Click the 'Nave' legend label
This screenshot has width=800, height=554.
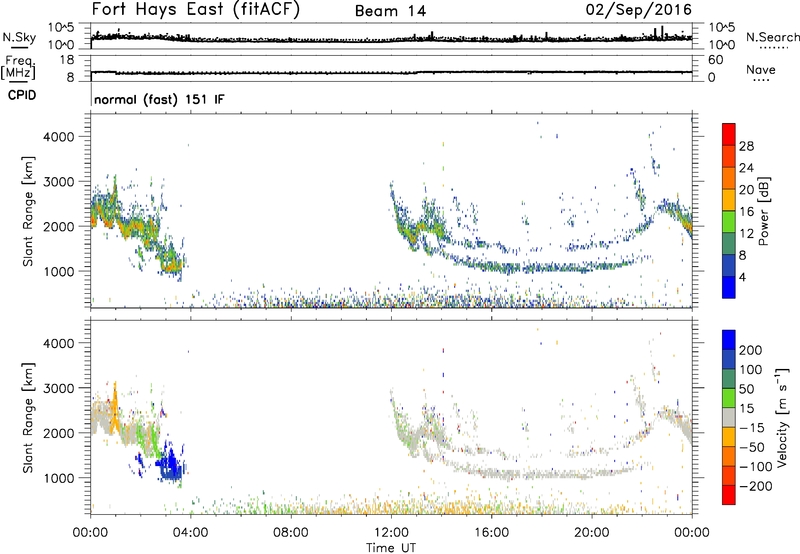click(x=760, y=69)
